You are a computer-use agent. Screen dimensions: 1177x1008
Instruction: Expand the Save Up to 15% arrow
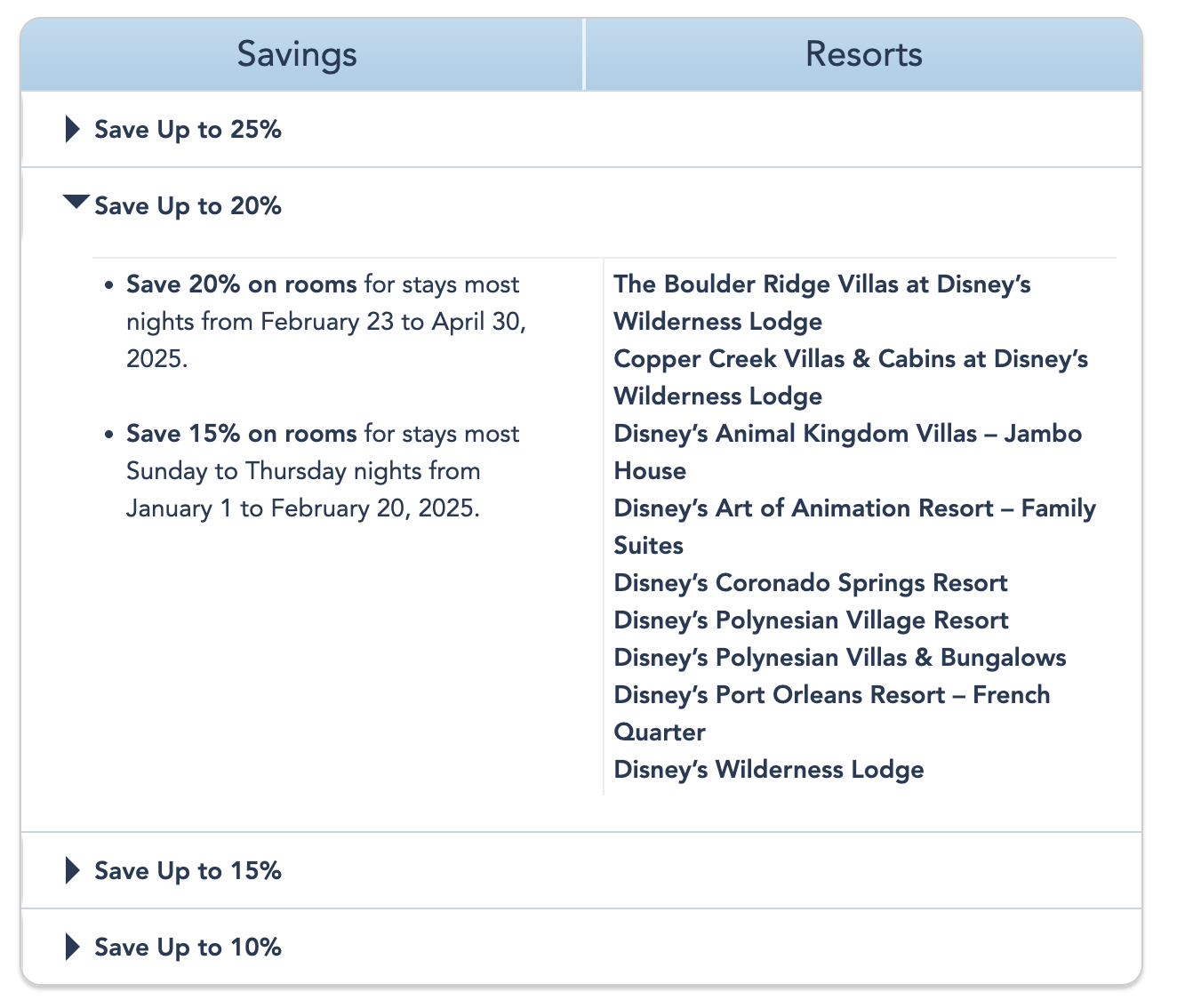point(73,871)
